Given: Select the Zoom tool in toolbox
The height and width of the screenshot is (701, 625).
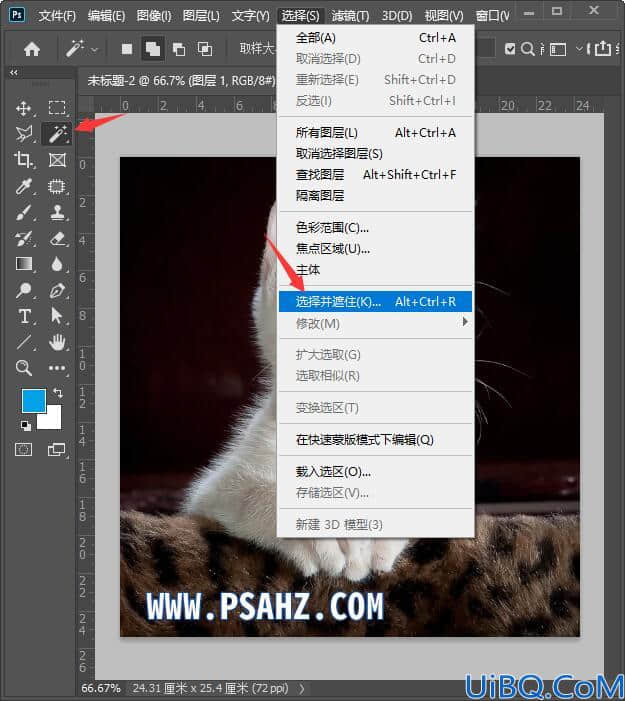Looking at the screenshot, I should pos(23,368).
